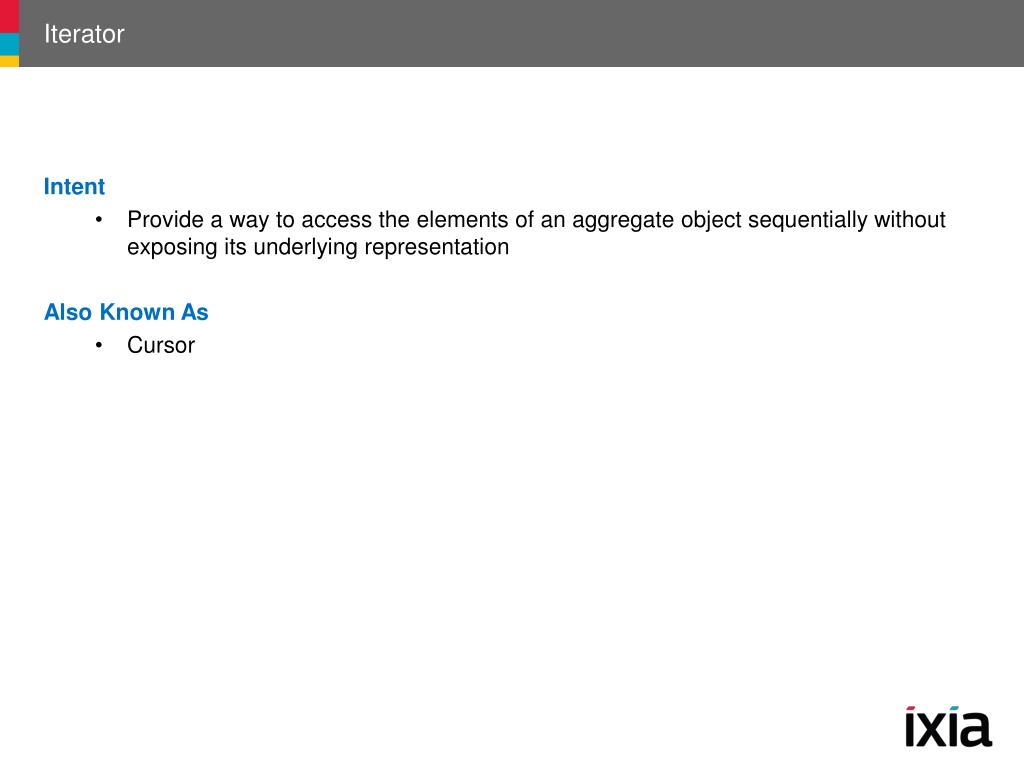Click the Also Known As heading
Viewport: 1024px width, 768px height.
pyautogui.click(x=126, y=312)
